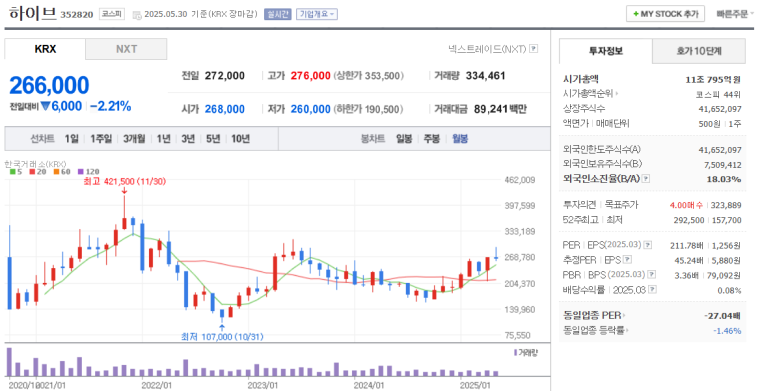Click the purple 120-day moving average legend
773x391 pixels.
pos(89,172)
